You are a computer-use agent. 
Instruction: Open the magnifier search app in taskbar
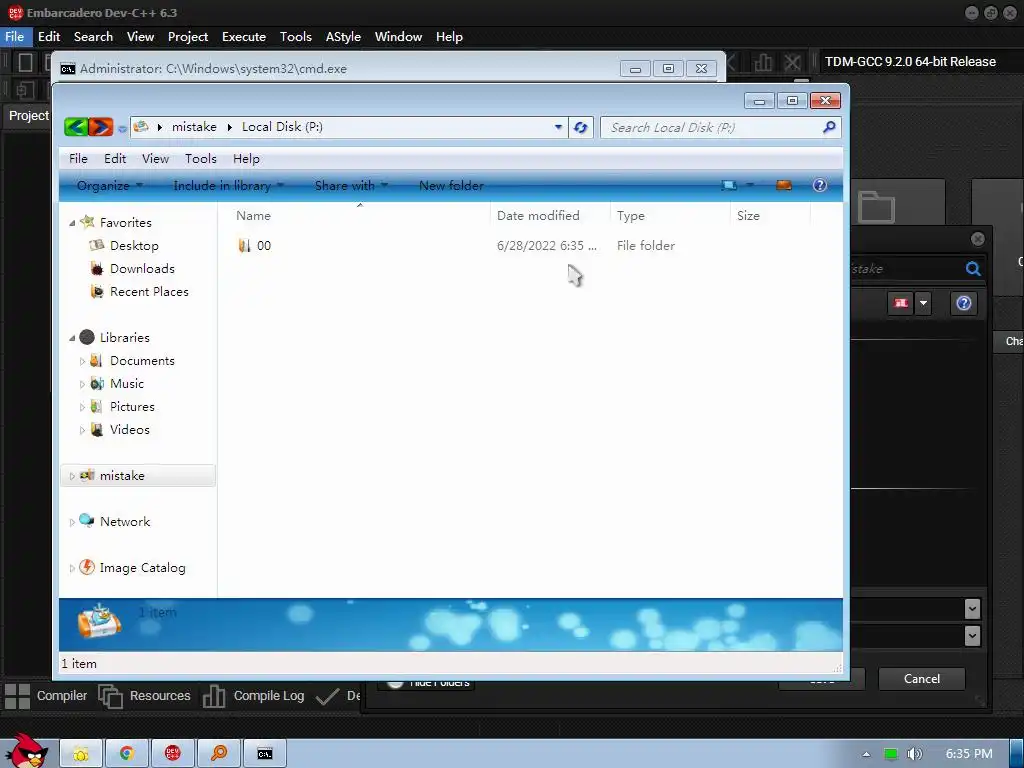[219, 754]
